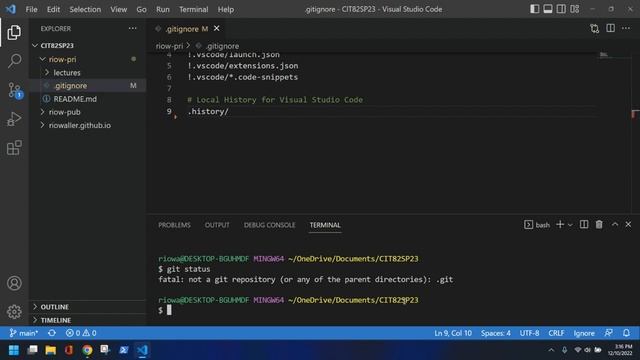Open Source Control view with badge

(15, 90)
